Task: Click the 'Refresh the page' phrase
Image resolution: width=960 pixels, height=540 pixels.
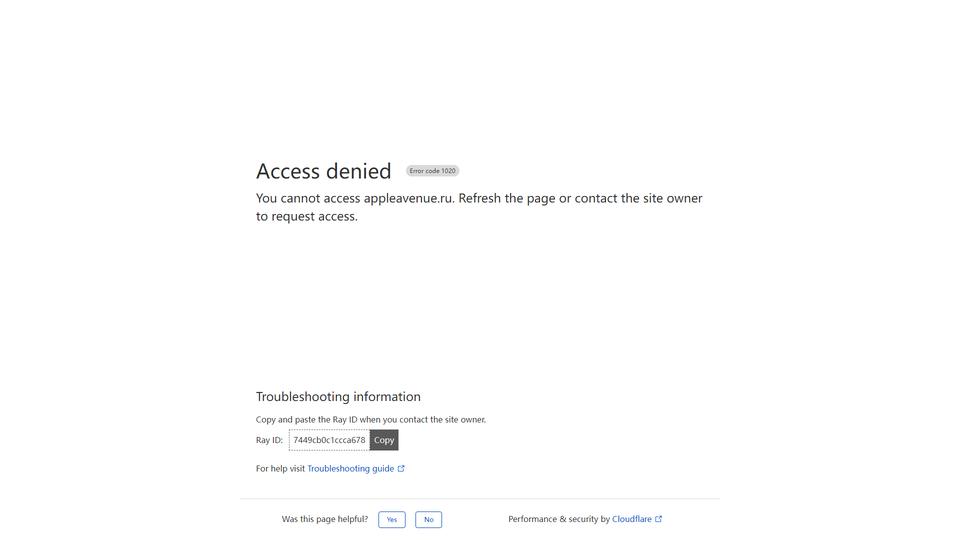Action: (507, 198)
